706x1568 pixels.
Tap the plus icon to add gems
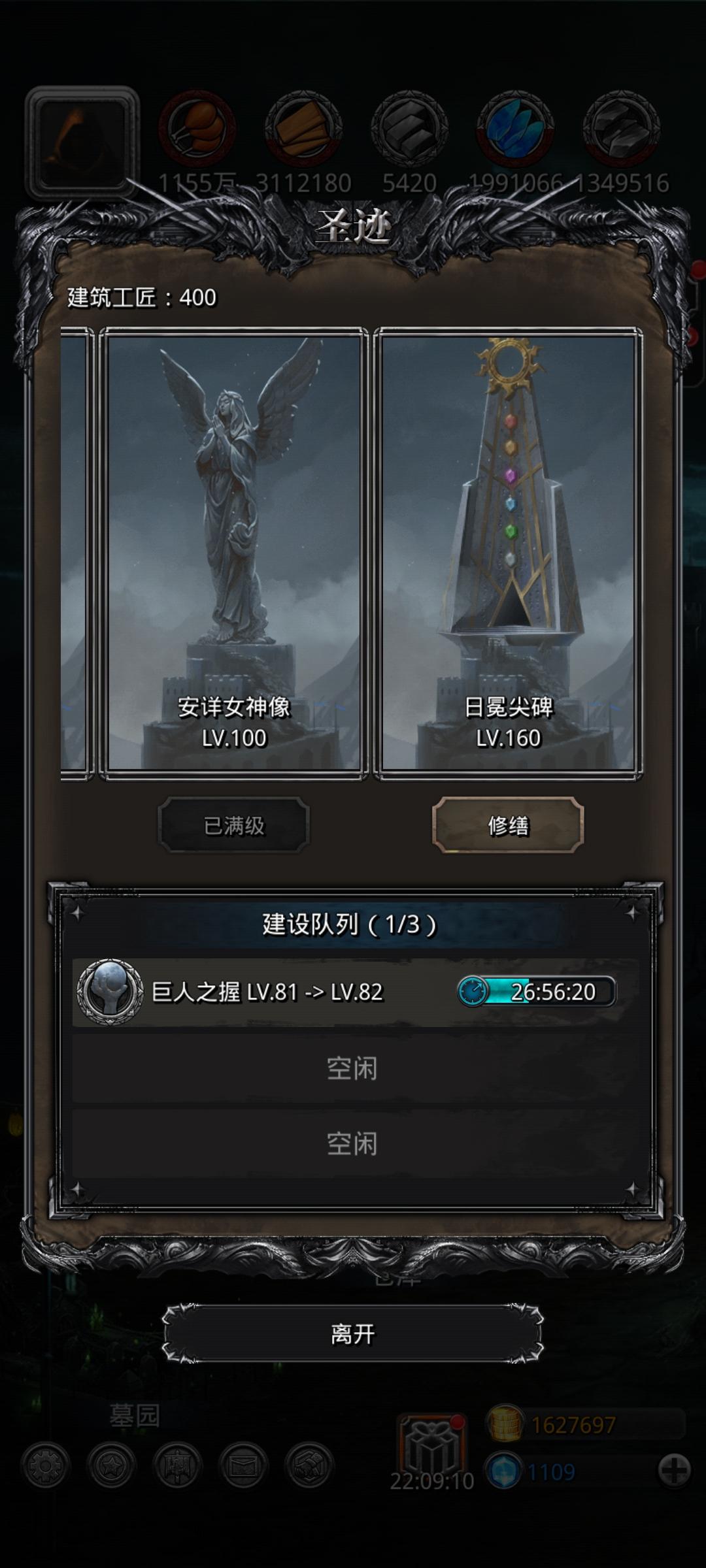tap(674, 1471)
